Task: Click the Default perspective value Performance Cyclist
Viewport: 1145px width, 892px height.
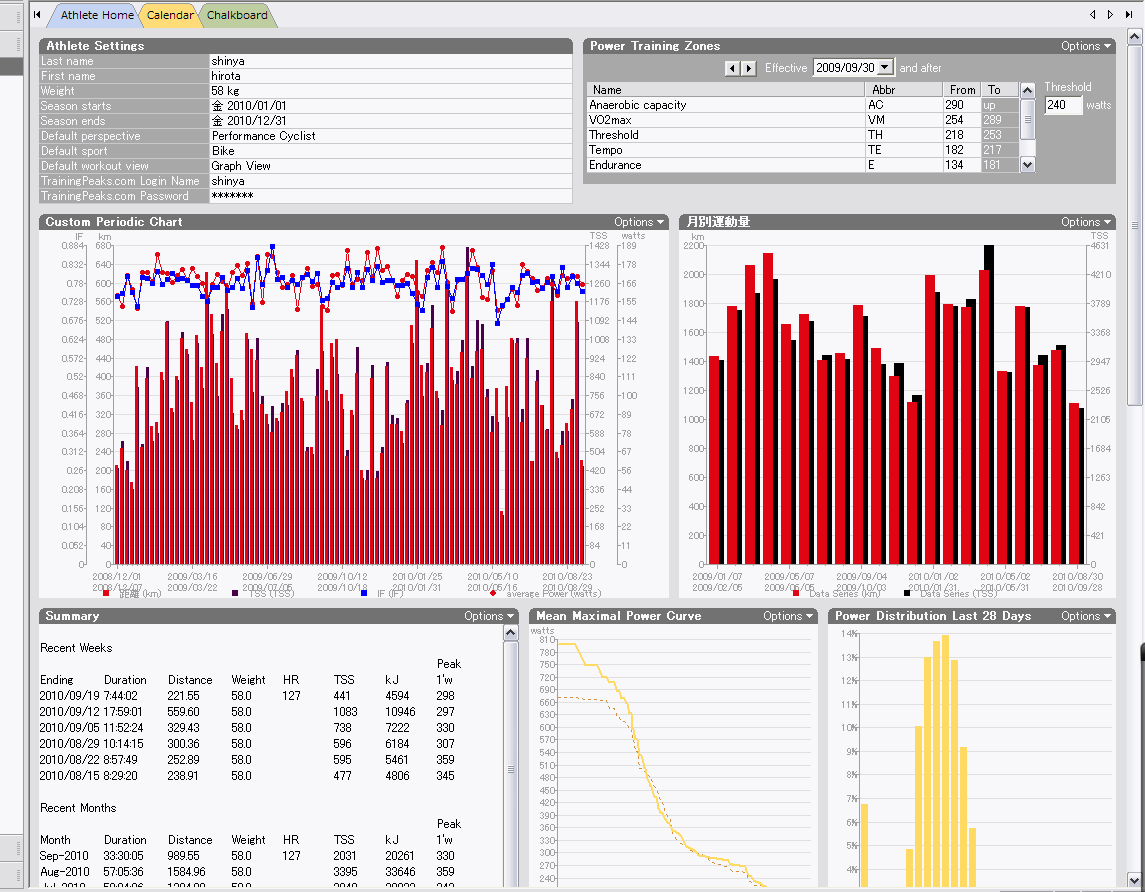Action: 391,136
